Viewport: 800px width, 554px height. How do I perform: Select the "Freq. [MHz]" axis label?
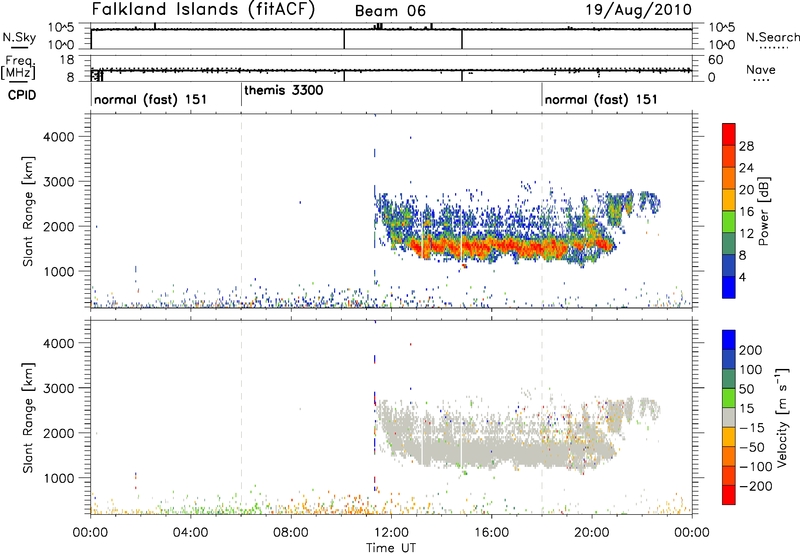click(x=18, y=67)
